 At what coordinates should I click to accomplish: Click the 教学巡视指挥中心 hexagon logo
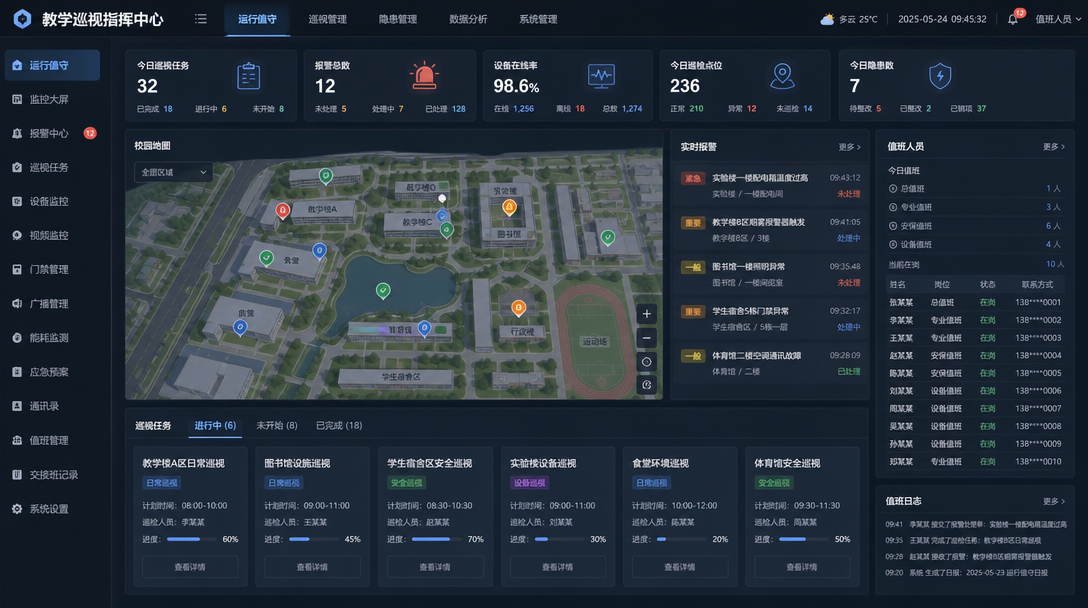(22, 19)
